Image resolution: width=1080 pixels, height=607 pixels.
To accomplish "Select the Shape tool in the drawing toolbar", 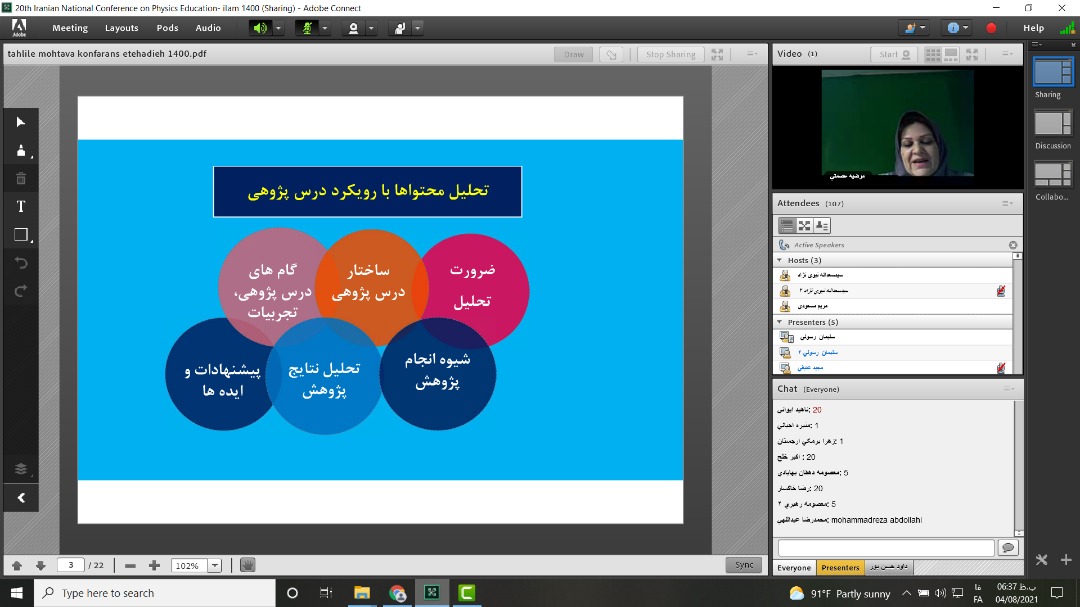I will (20, 235).
